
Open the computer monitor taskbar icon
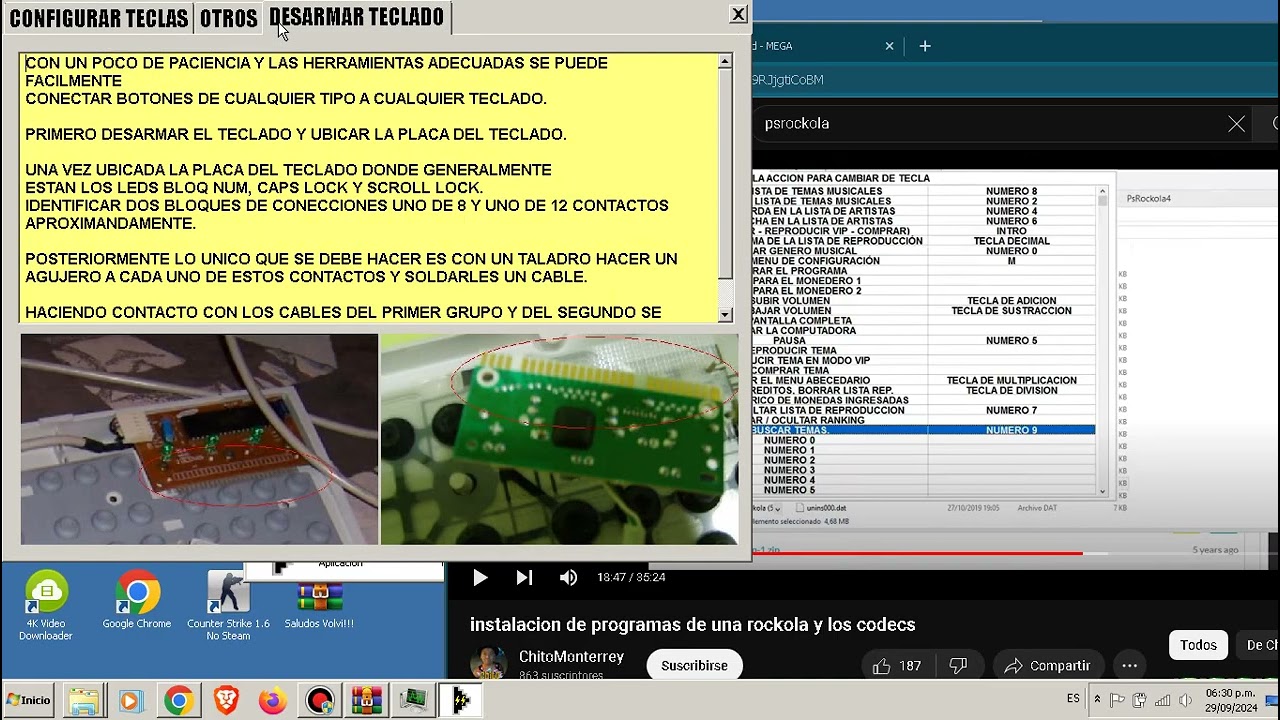414,701
